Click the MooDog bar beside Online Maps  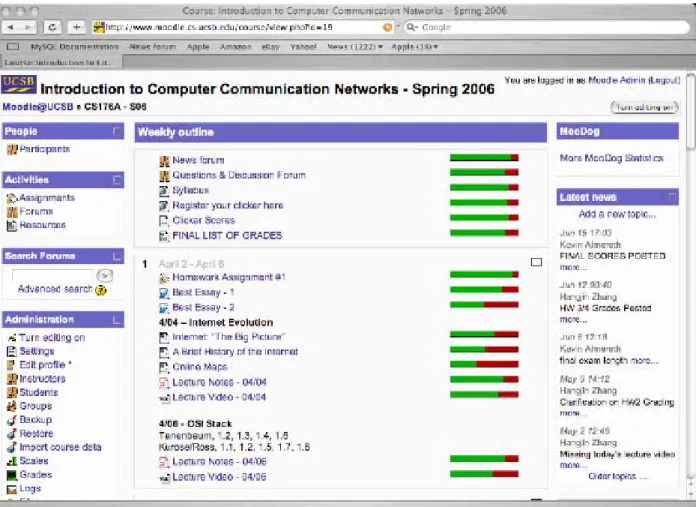484,364
